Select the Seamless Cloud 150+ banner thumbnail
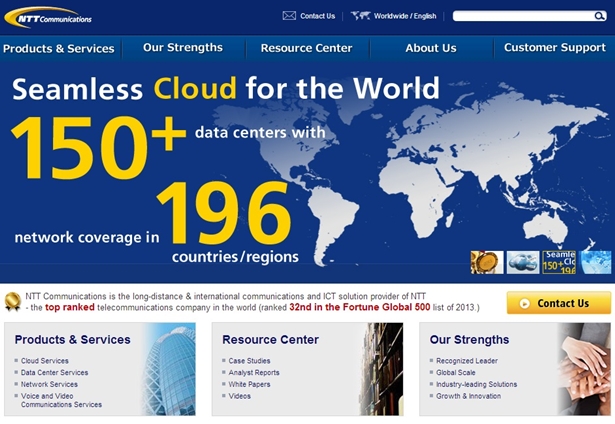Image resolution: width=615 pixels, height=424 pixels. coord(559,262)
